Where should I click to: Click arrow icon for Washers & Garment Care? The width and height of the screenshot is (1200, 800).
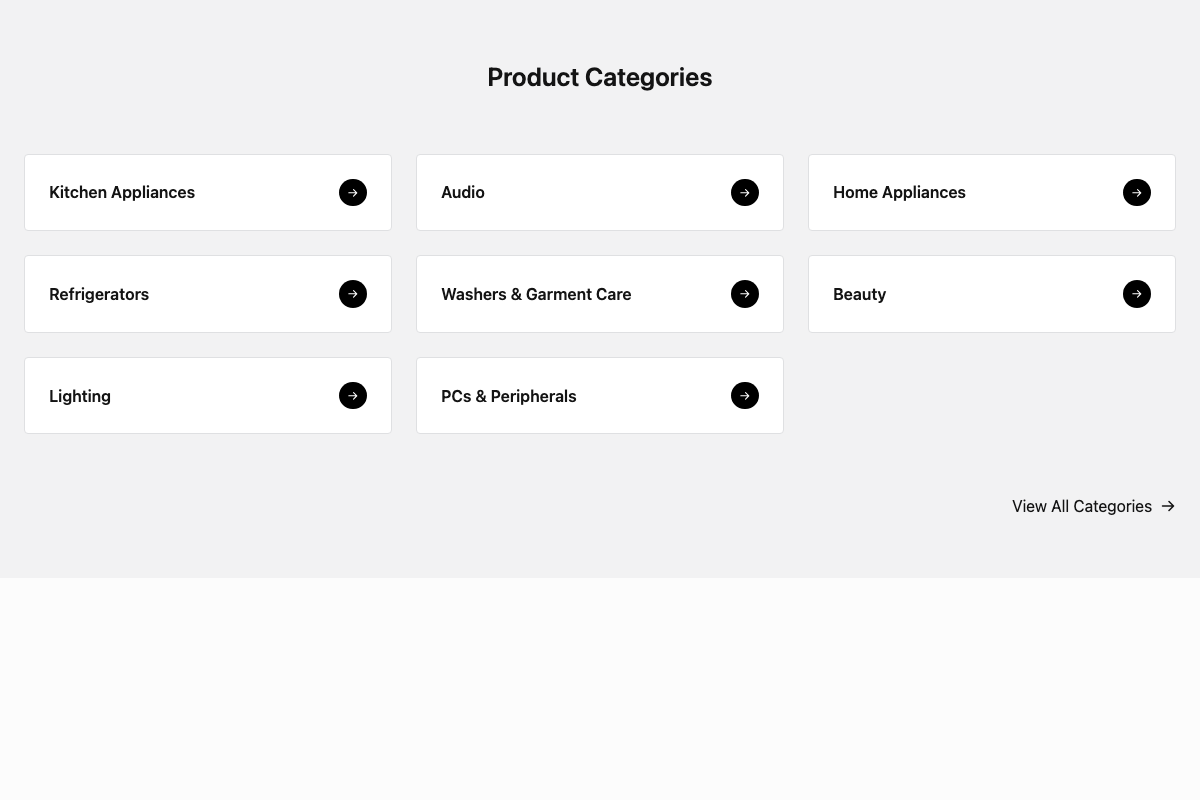pos(745,294)
